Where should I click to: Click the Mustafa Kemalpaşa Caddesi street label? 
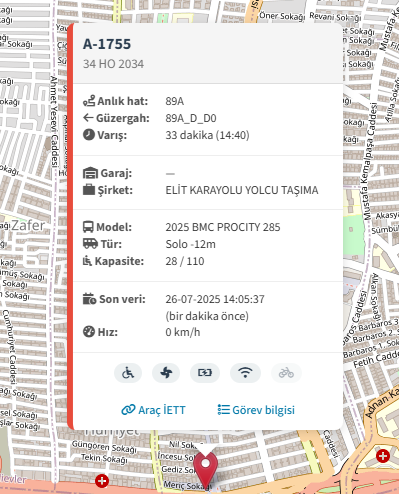368,162
